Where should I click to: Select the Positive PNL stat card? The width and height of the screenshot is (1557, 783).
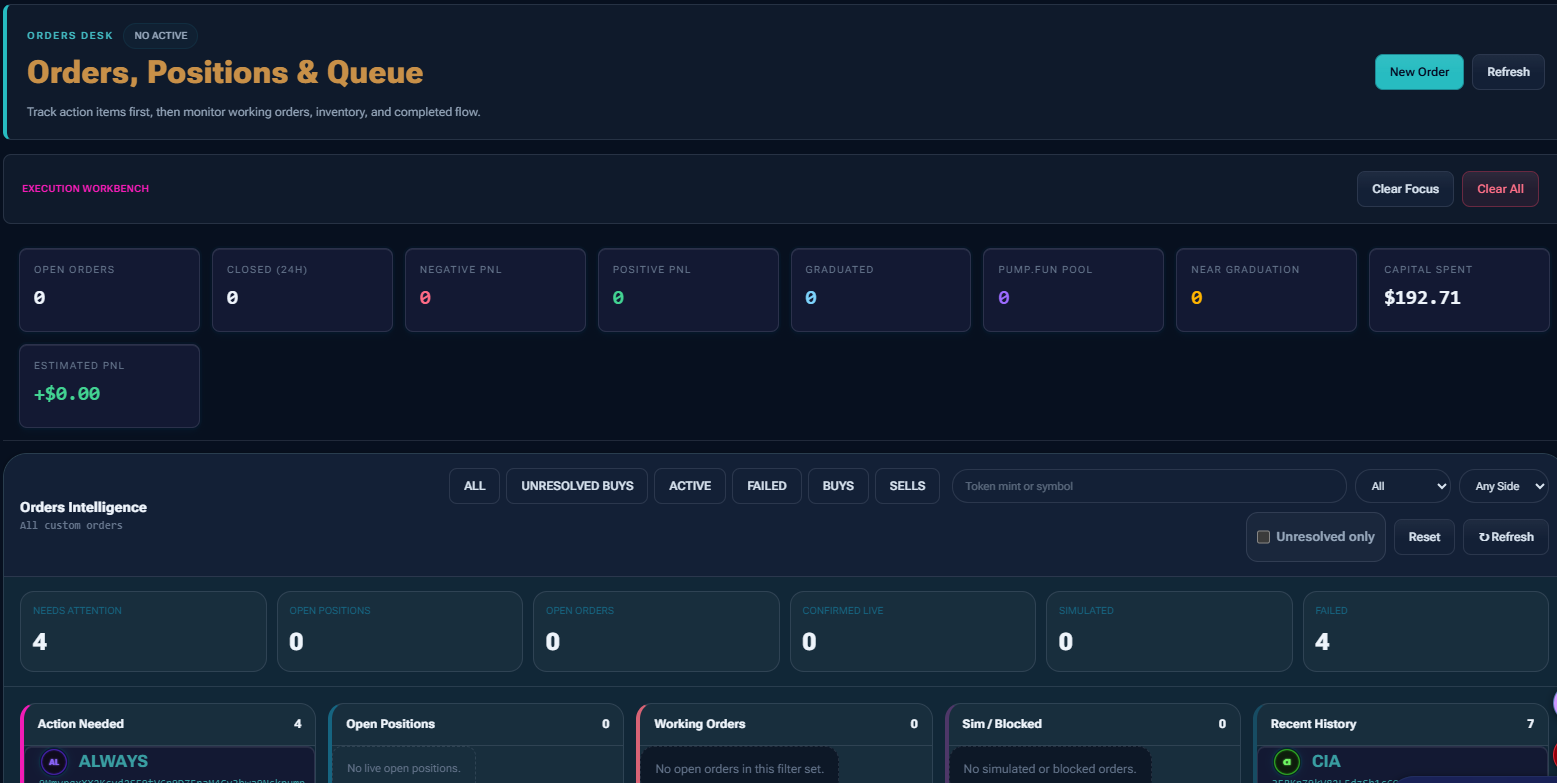click(688, 290)
